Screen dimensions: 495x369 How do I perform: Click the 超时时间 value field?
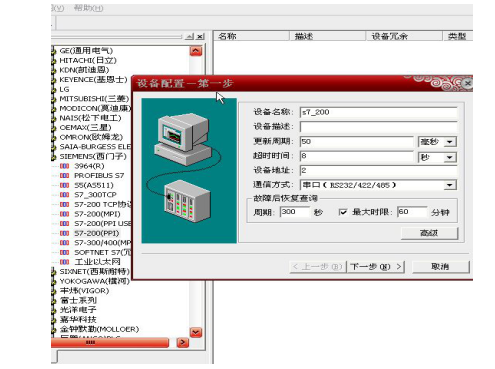coord(357,156)
